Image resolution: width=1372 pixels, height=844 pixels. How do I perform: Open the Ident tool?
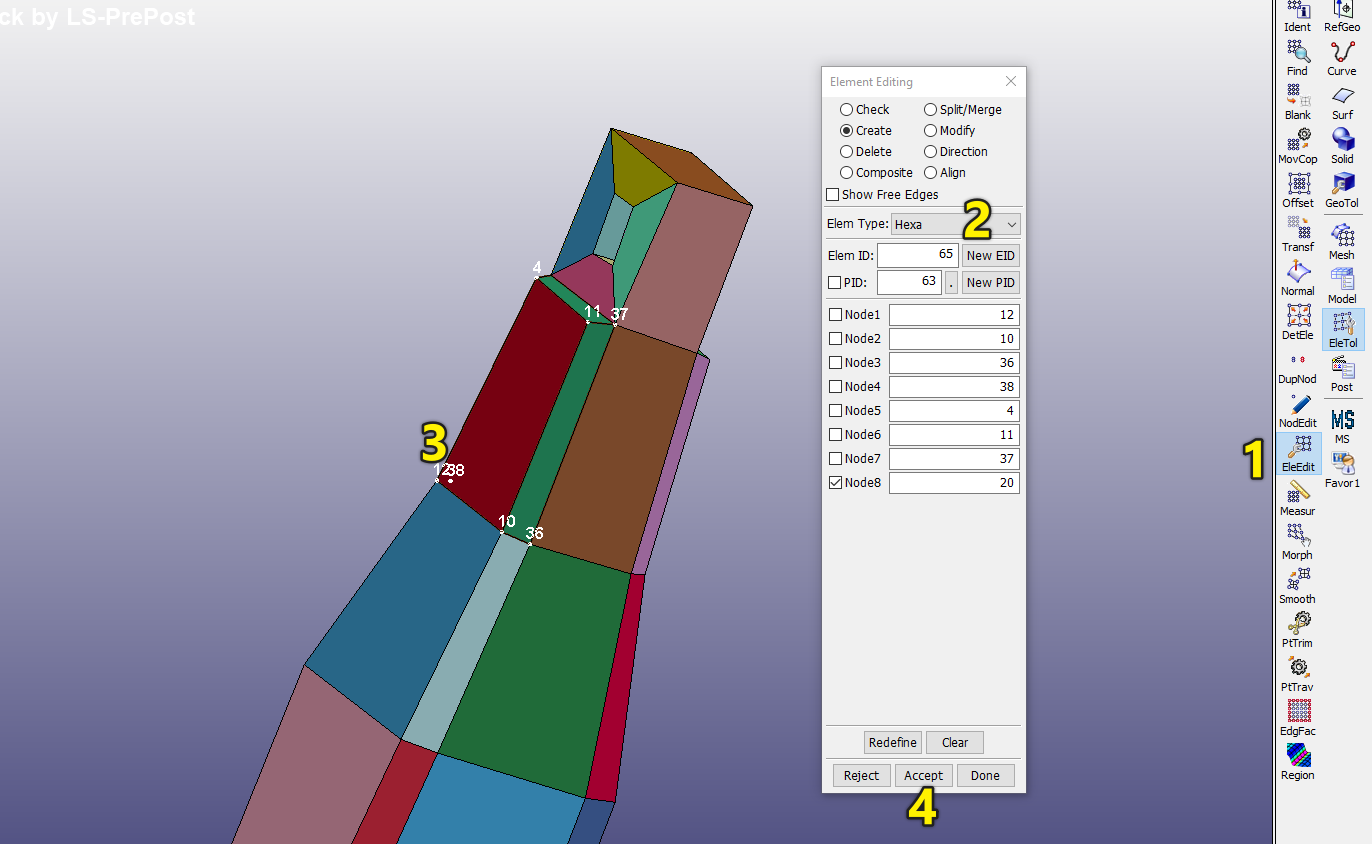click(1298, 17)
